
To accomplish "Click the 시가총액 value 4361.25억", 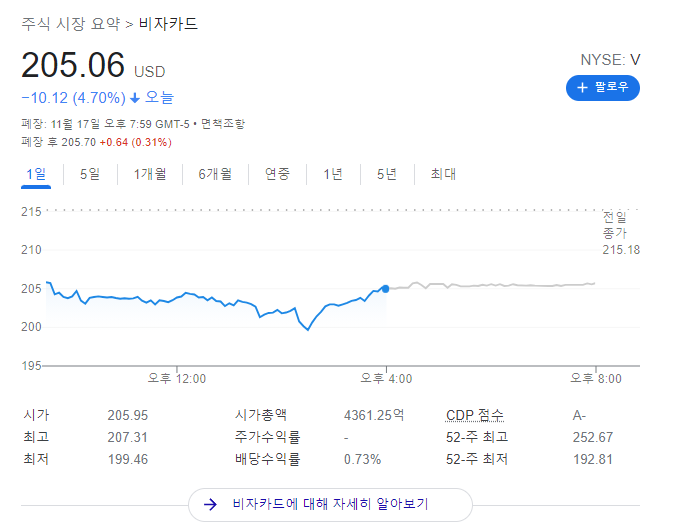I will tap(374, 415).
